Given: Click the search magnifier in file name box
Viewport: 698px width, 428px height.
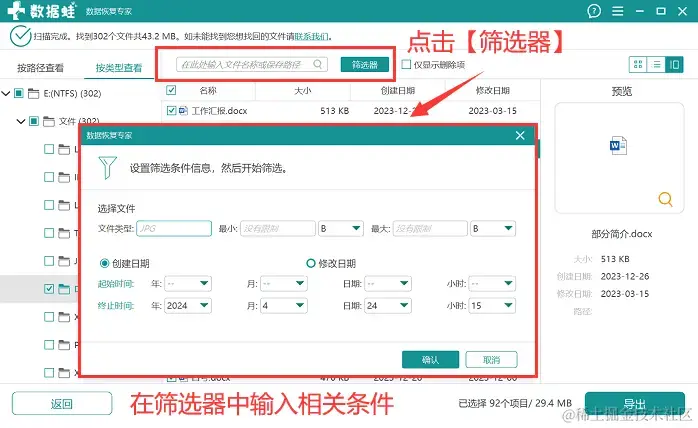Looking at the screenshot, I should tap(317, 64).
